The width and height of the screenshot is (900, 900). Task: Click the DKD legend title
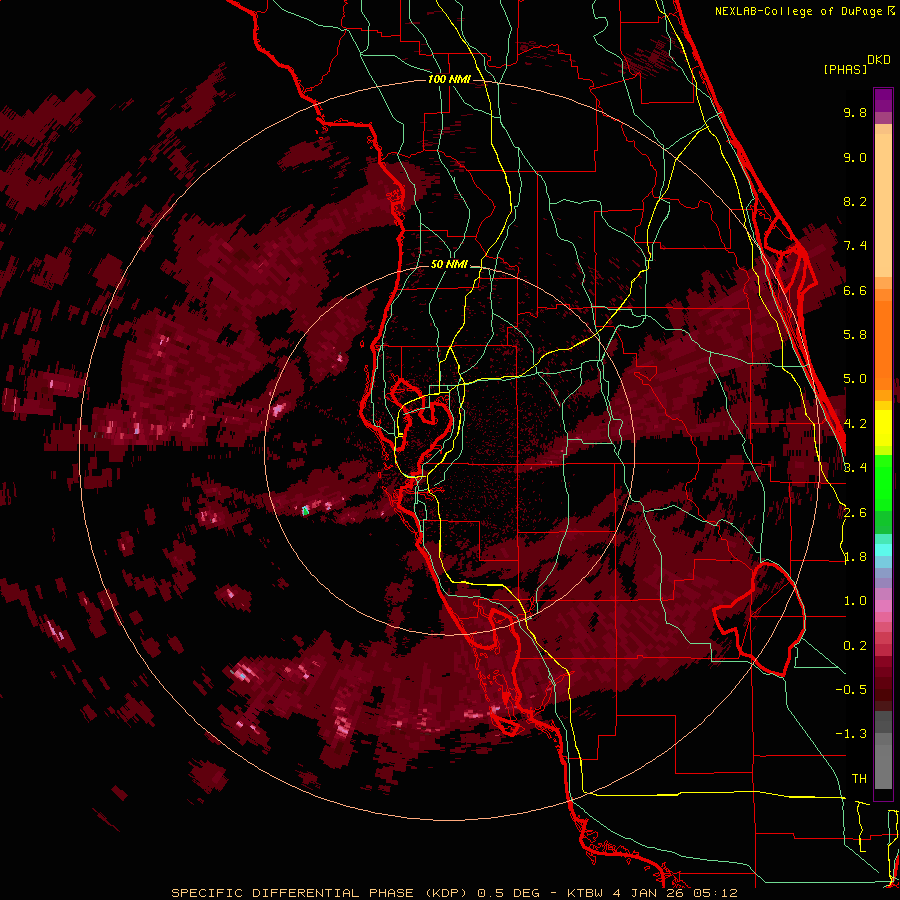879,60
